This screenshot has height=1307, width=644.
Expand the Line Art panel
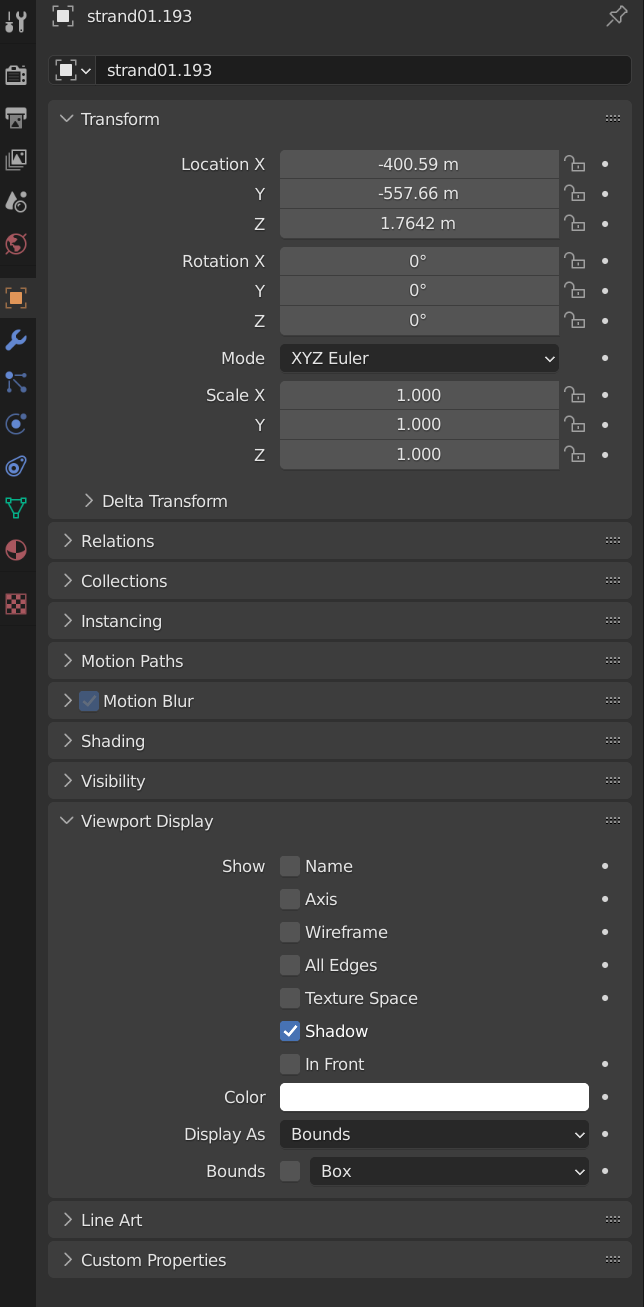[67, 1220]
